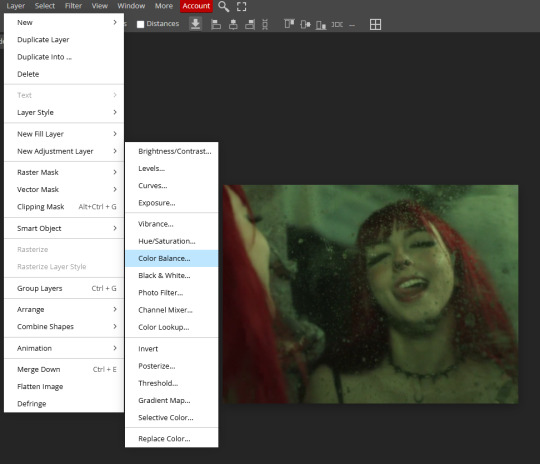Align horizontal centers icon
This screenshot has width=540, height=464.
click(233, 24)
